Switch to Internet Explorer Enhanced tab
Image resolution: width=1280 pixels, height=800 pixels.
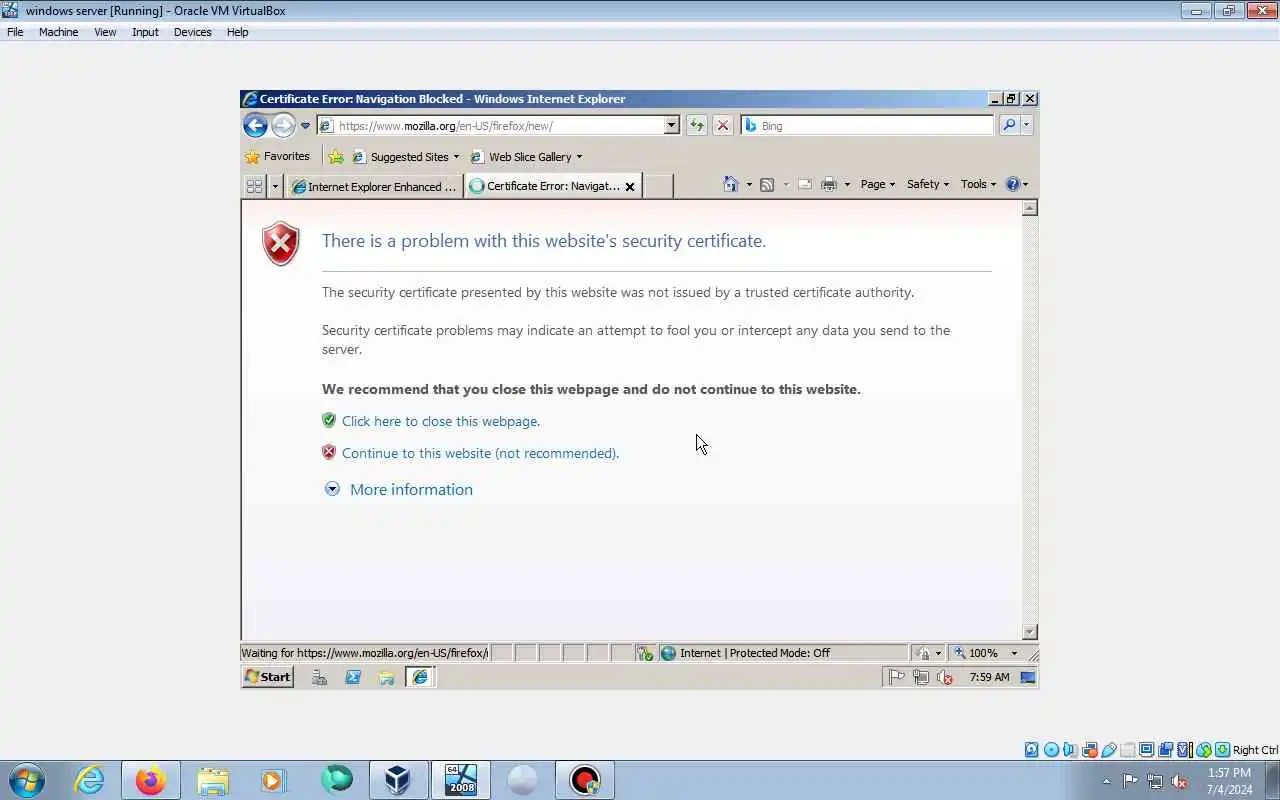374,186
